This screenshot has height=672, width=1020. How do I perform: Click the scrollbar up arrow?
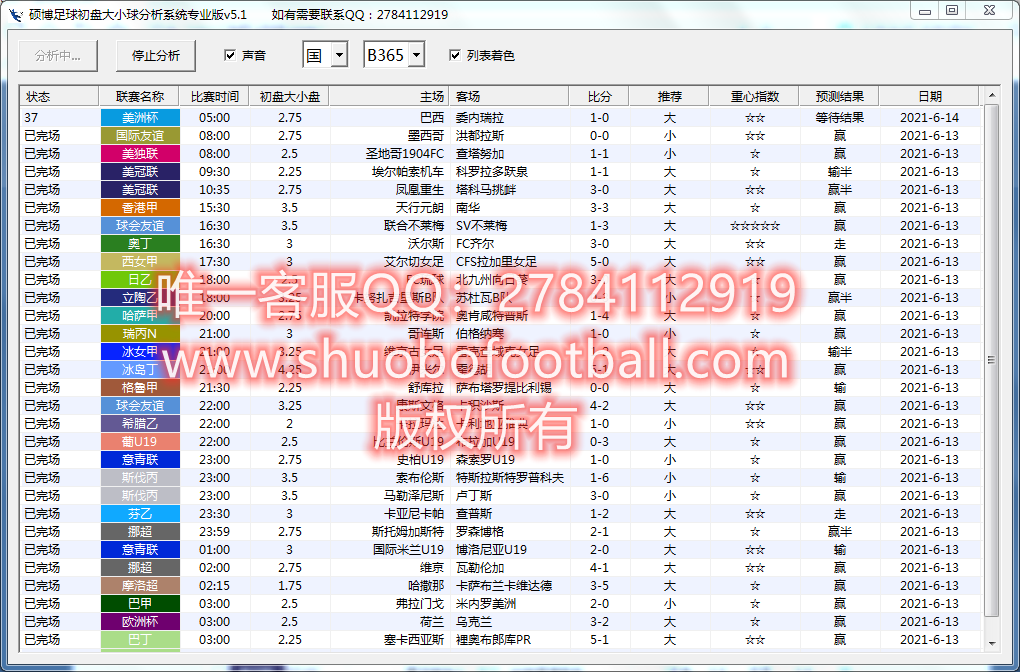coord(992,97)
